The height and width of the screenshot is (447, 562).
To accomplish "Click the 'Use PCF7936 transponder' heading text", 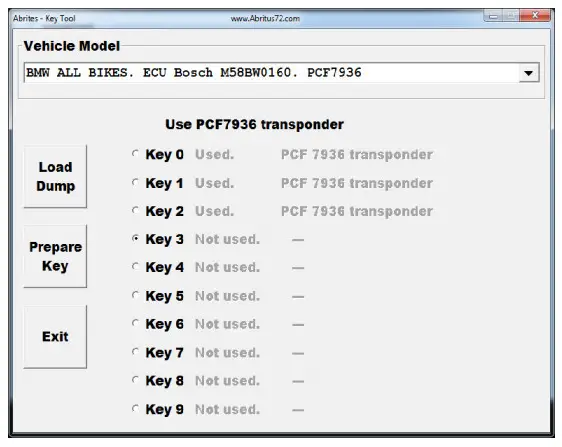I will pyautogui.click(x=254, y=124).
